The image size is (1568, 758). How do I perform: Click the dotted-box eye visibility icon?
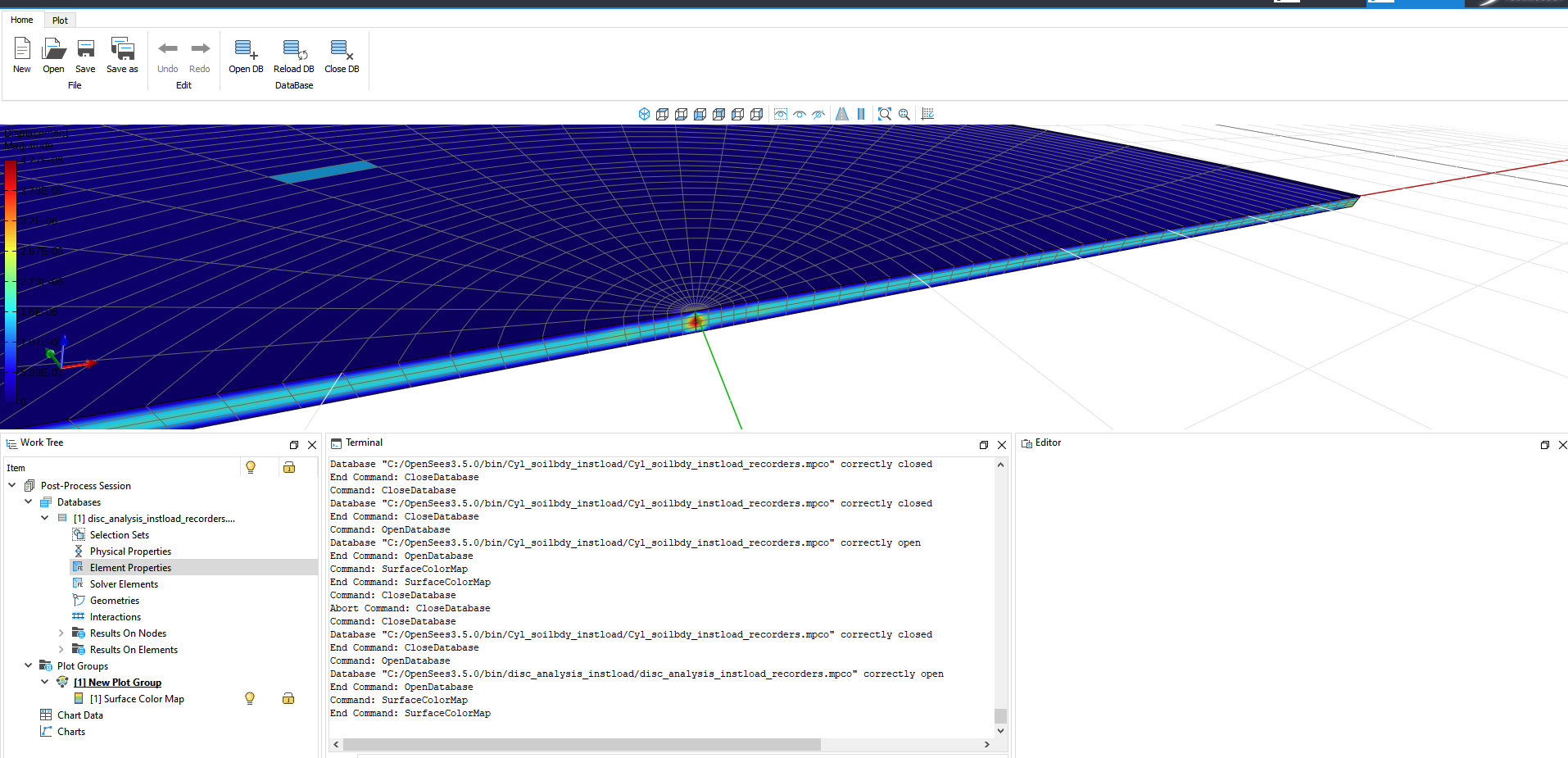781,114
